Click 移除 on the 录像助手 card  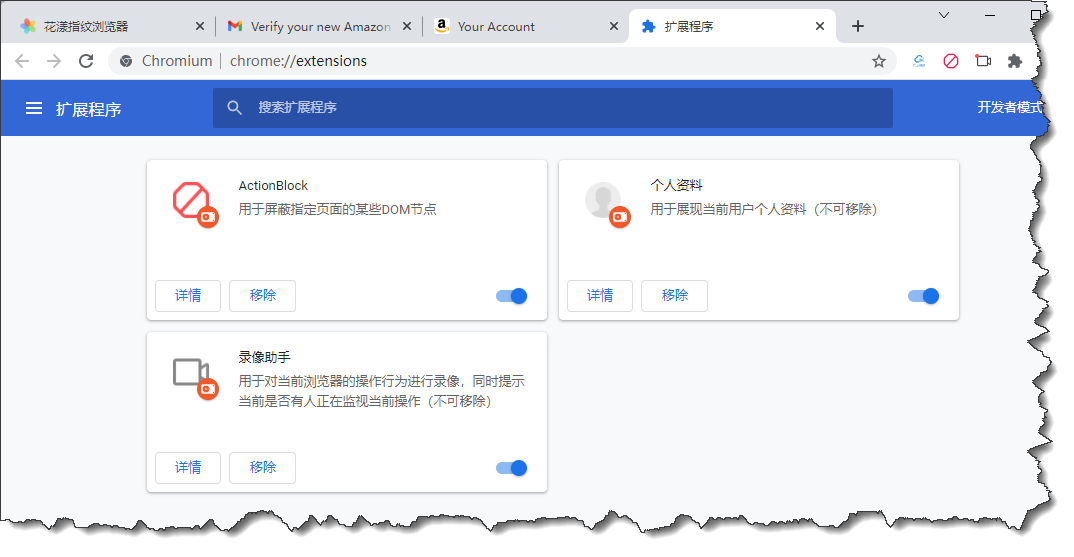pos(262,467)
